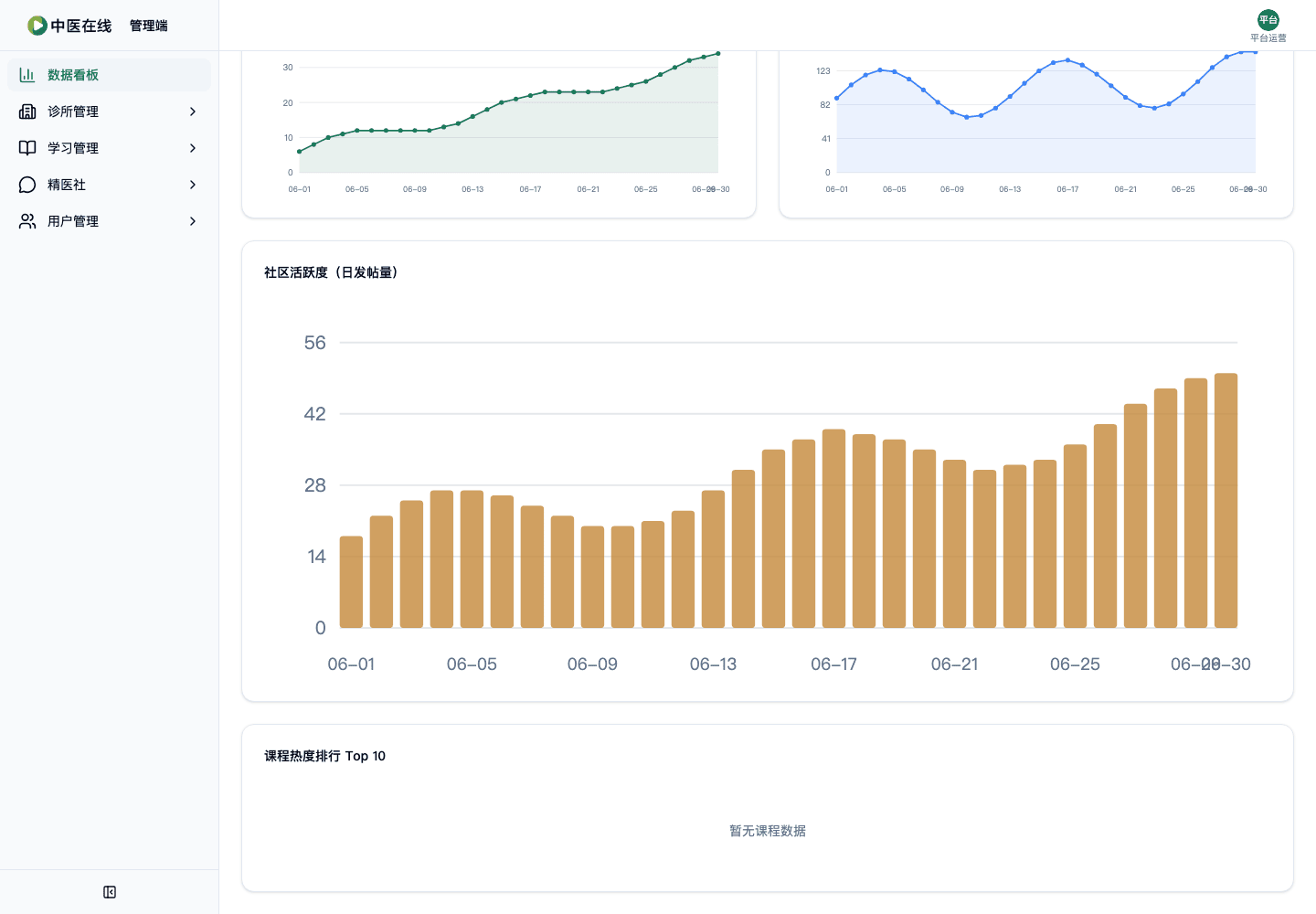This screenshot has height=914, width=1316.
Task: Expand the 诊所管理 chevron arrow
Action: pos(193,112)
